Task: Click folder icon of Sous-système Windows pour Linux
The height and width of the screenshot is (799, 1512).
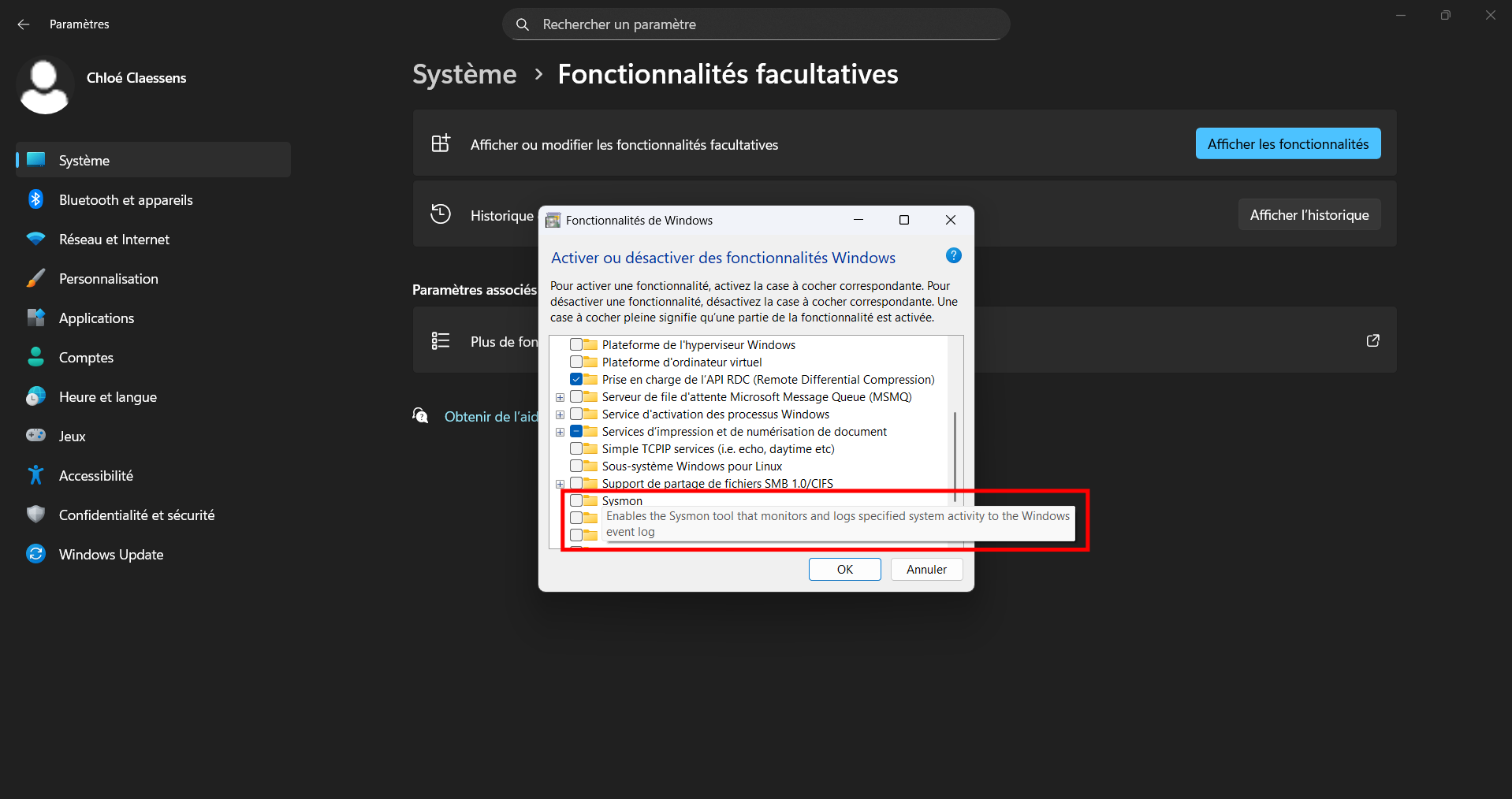Action: click(x=590, y=466)
